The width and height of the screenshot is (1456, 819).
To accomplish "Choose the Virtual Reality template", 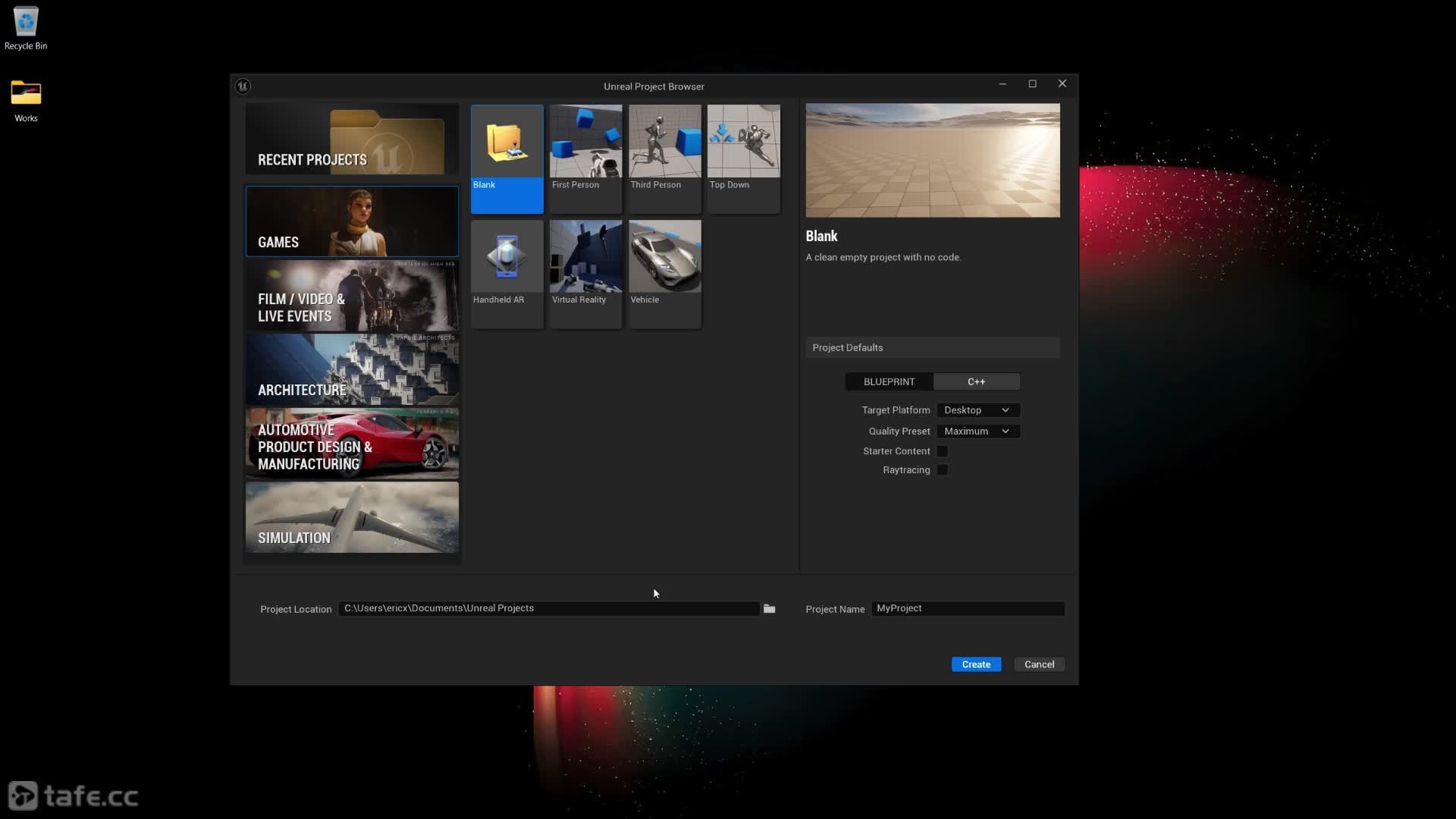I will coord(585,274).
